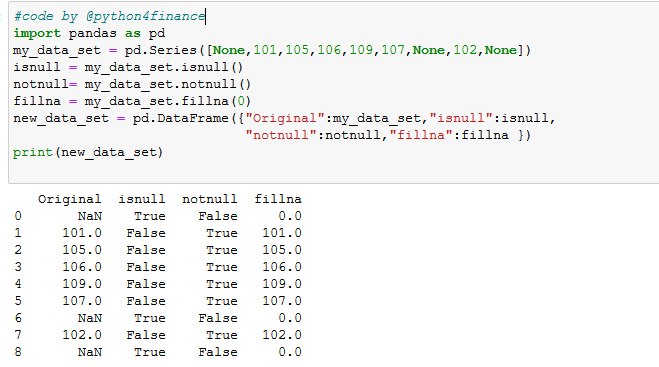Click the number 109 in the Series
659x367 pixels.
[x=361, y=50]
